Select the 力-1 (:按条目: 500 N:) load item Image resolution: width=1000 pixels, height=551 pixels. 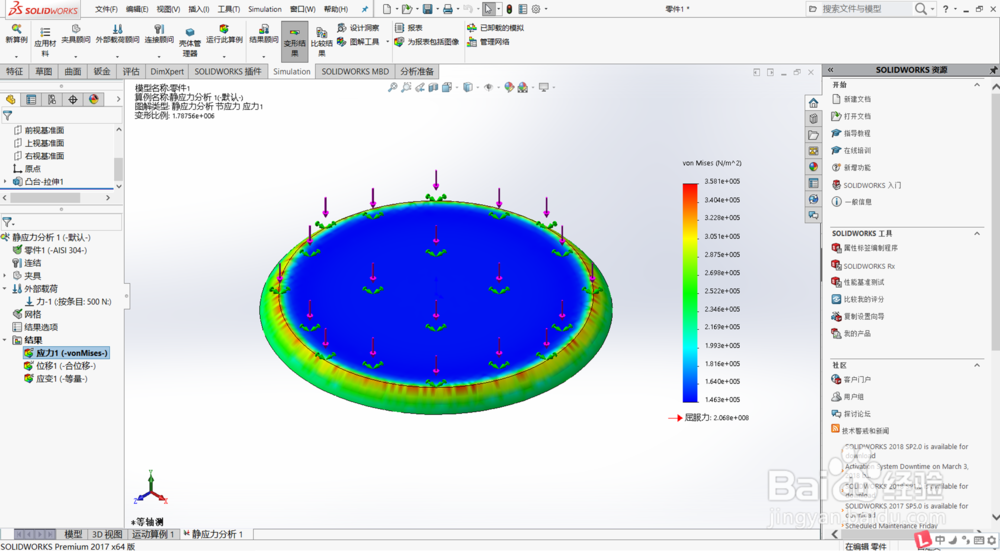pyautogui.click(x=74, y=302)
